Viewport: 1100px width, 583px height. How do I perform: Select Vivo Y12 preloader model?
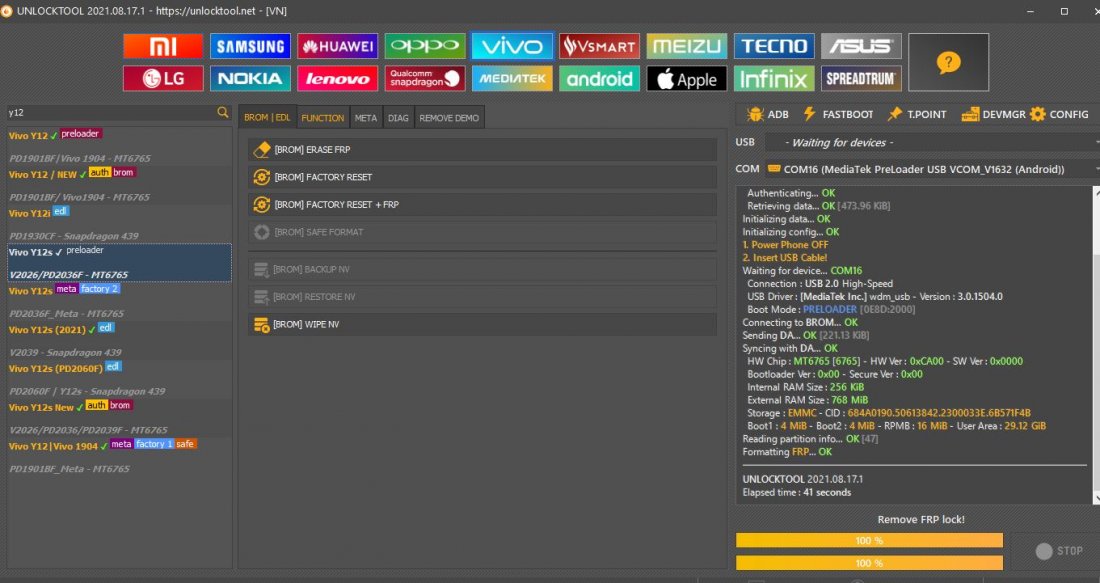pyautogui.click(x=119, y=147)
